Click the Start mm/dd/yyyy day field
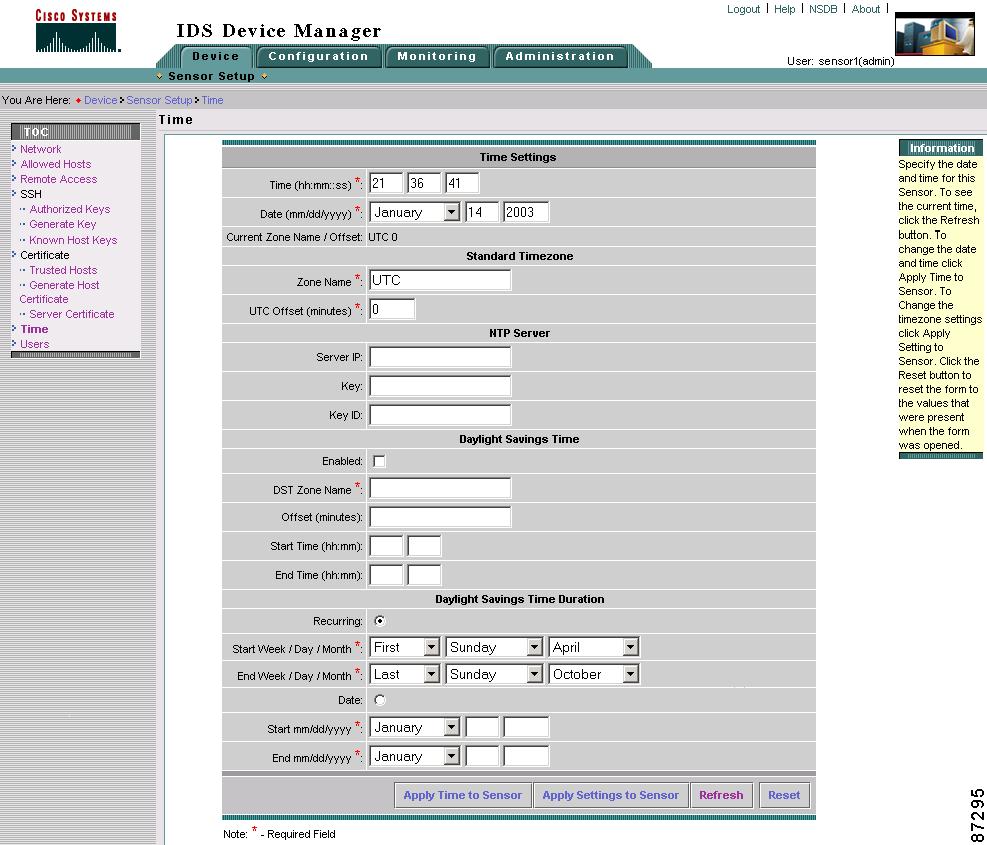This screenshot has height=845, width=987. [x=482, y=727]
